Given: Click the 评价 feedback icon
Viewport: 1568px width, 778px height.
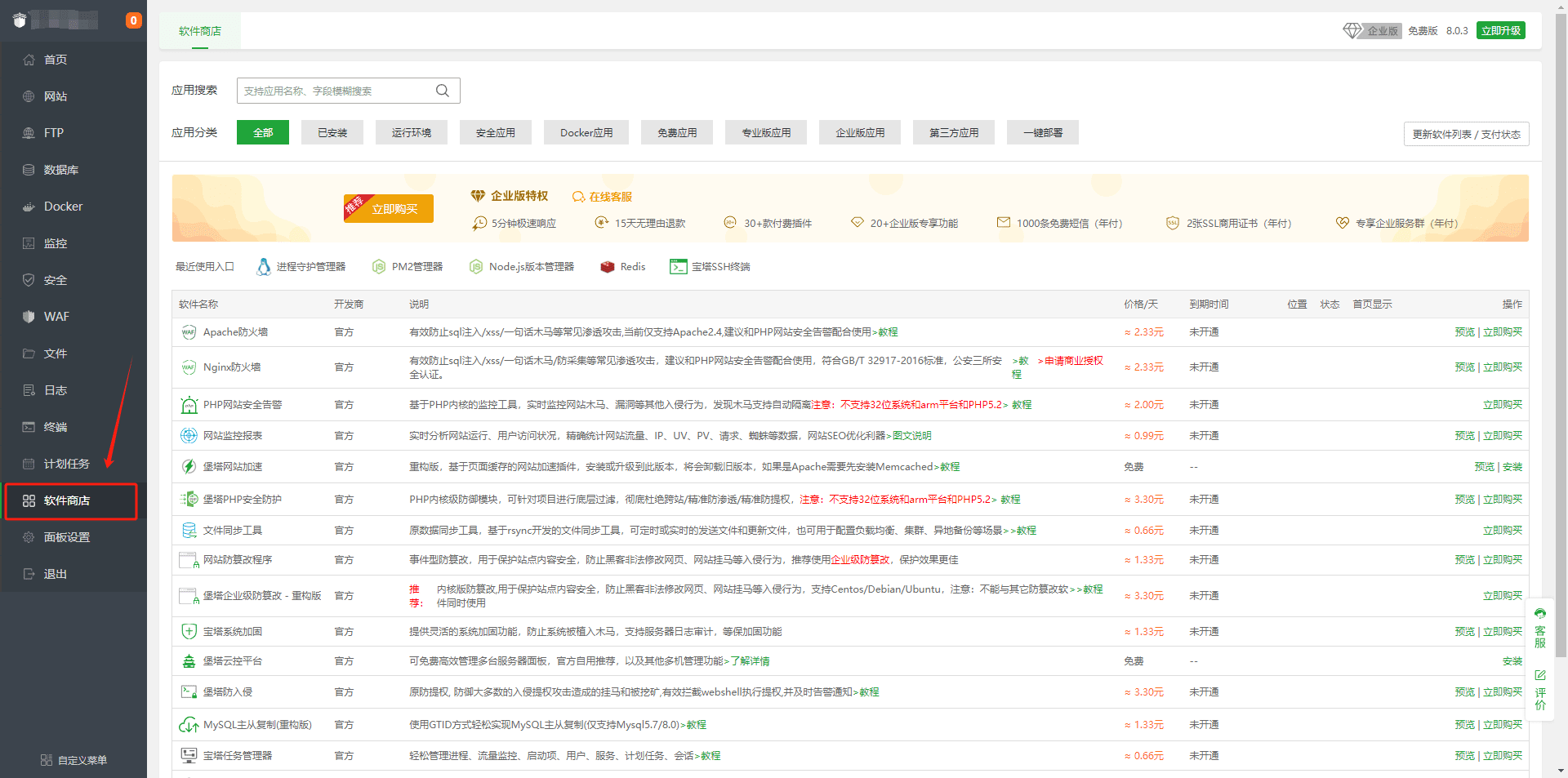Looking at the screenshot, I should coord(1539,690).
